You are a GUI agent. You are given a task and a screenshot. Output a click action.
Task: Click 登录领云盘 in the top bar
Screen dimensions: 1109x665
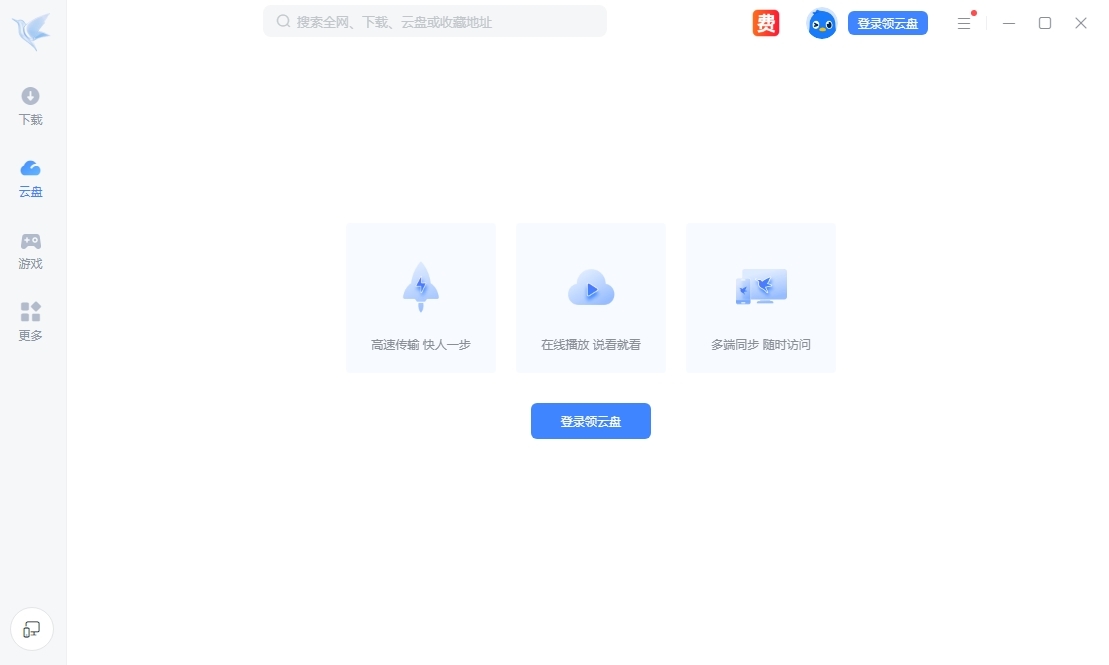coord(887,22)
